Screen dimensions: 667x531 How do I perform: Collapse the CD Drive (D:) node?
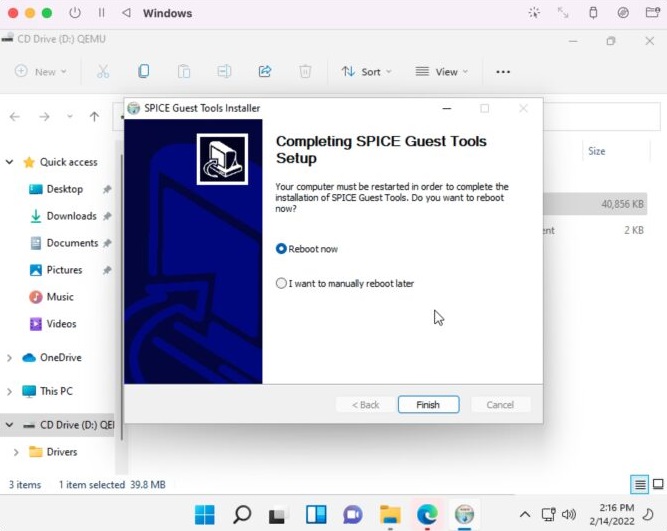click(9, 425)
